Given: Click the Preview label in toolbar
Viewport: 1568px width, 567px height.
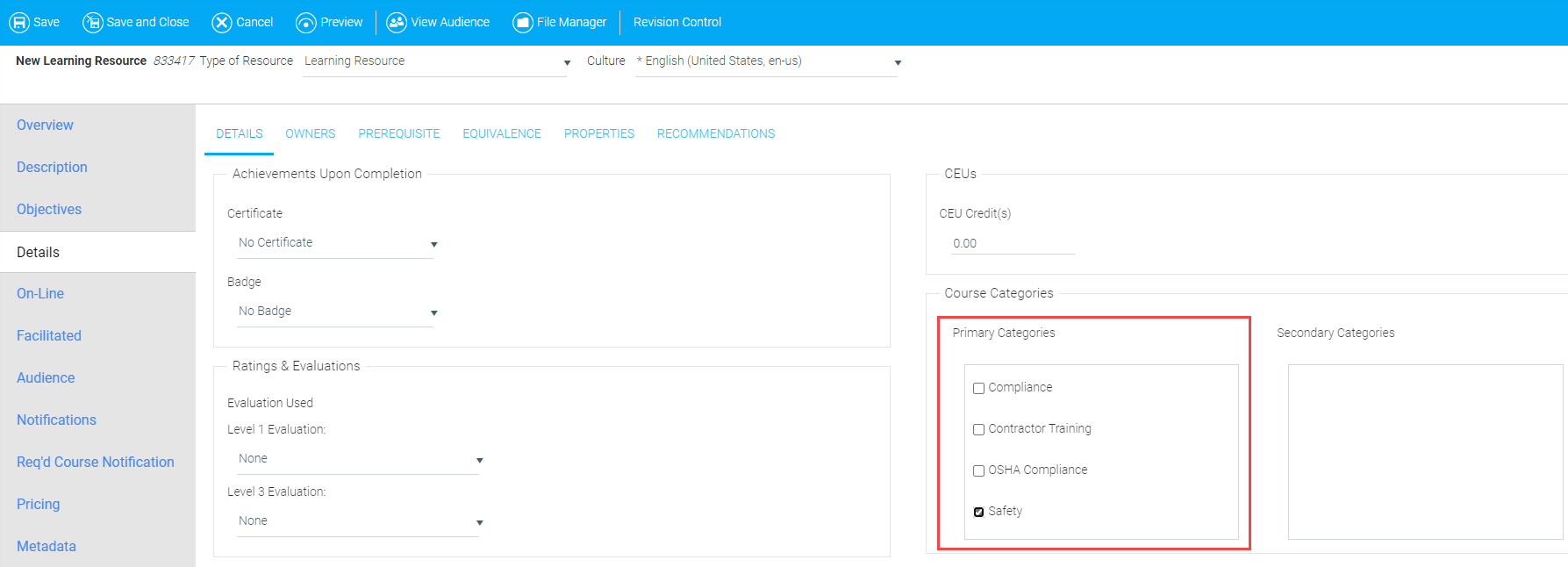Looking at the screenshot, I should coord(341,22).
